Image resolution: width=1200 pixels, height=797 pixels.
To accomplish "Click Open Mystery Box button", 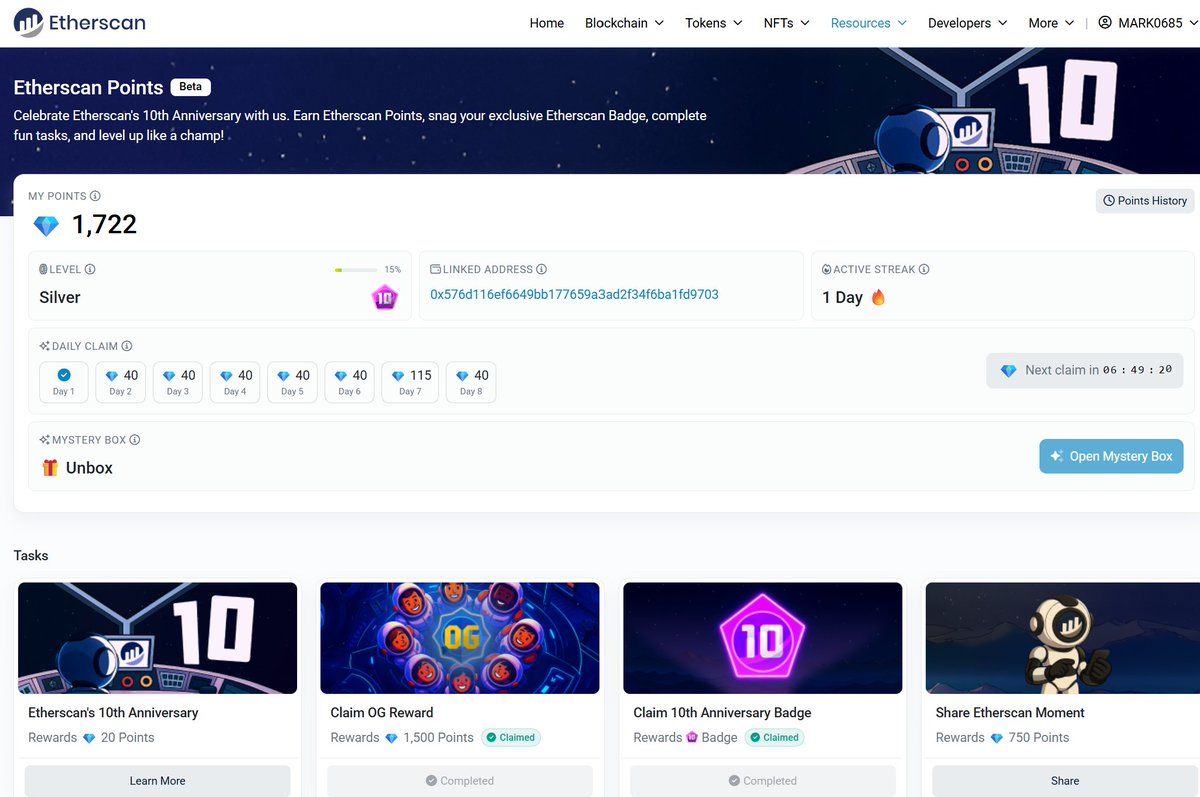I will click(1111, 456).
